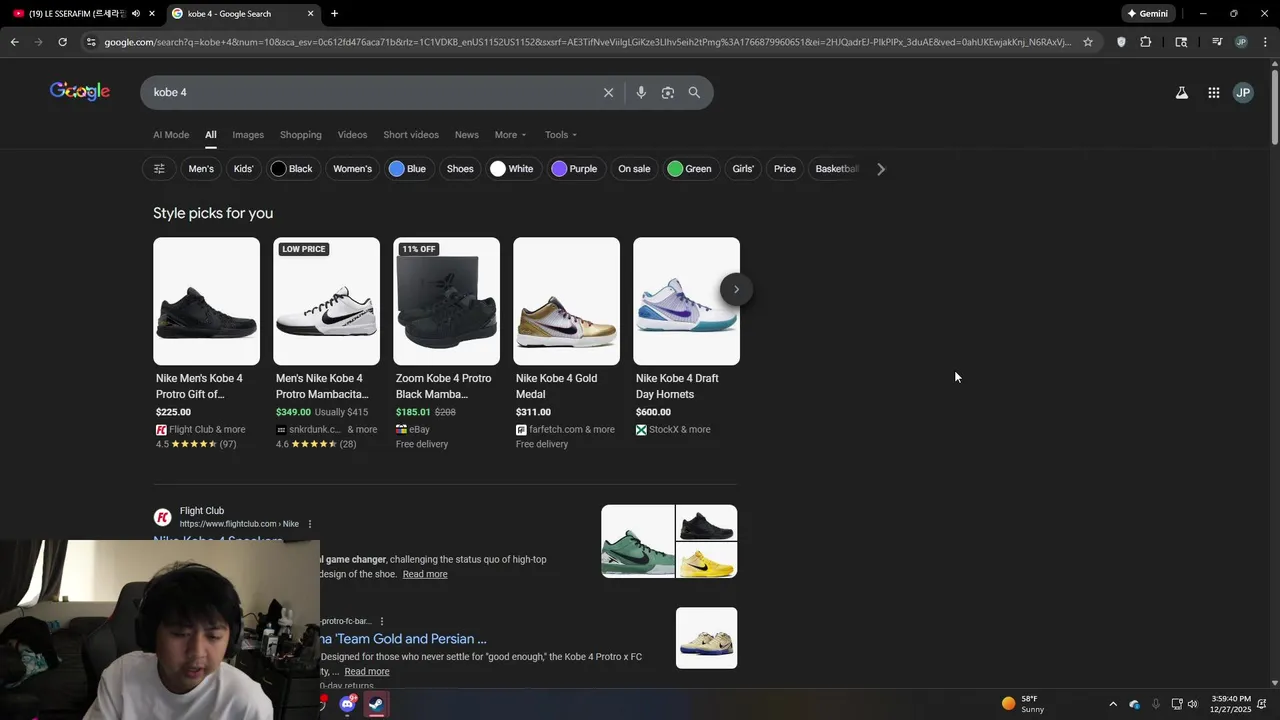The height and width of the screenshot is (720, 1280).
Task: Open shopping filters icon button
Action: (x=159, y=169)
